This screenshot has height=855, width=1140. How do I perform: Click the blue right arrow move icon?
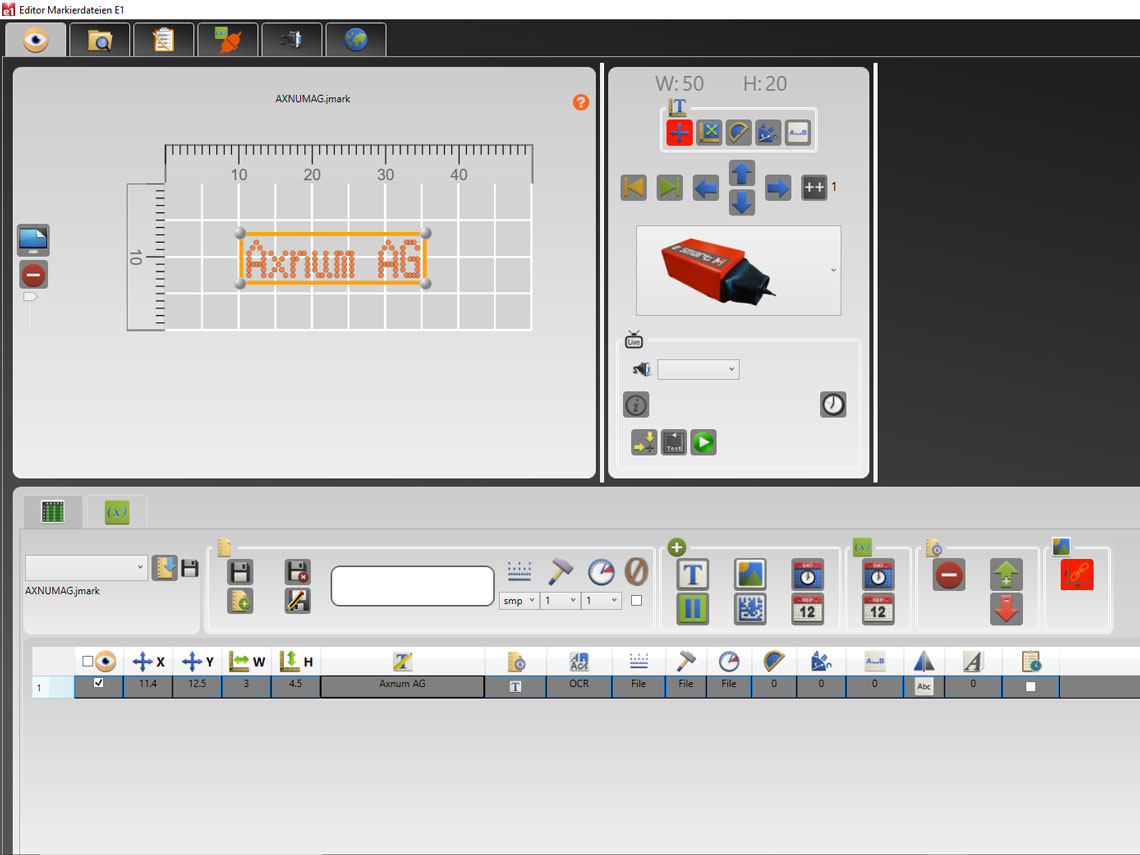778,187
